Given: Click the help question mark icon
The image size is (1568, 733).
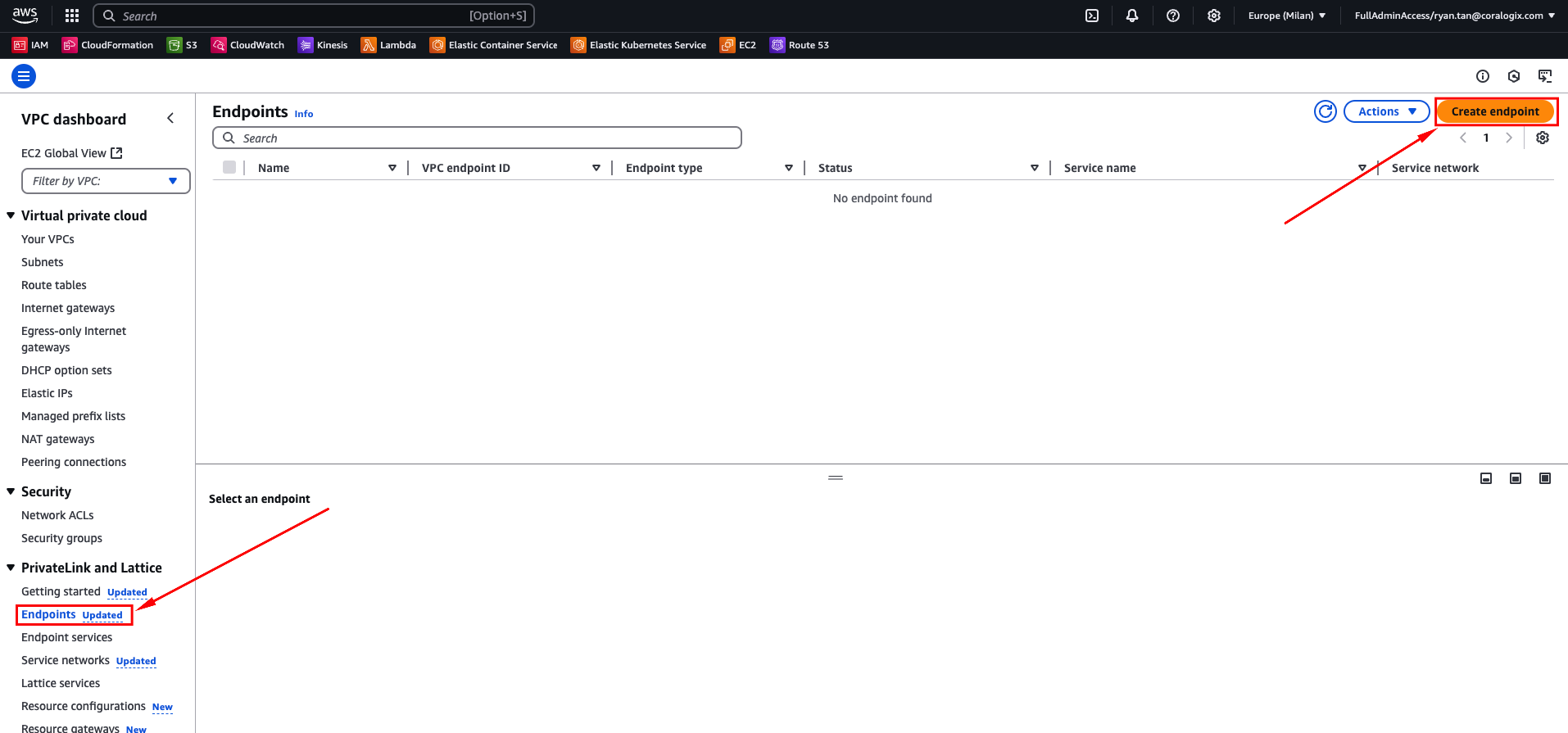Looking at the screenshot, I should tap(1172, 16).
